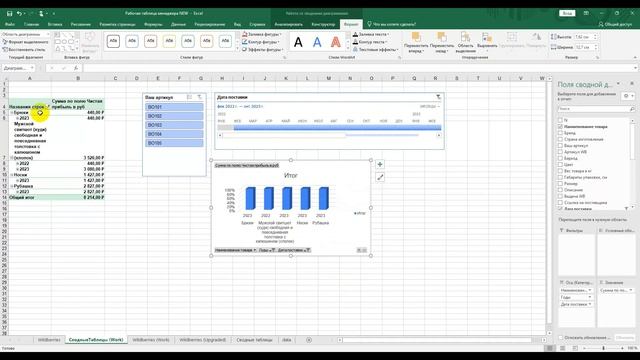Click the Вход sign-in button
640x360 pixels.
pos(567,13)
